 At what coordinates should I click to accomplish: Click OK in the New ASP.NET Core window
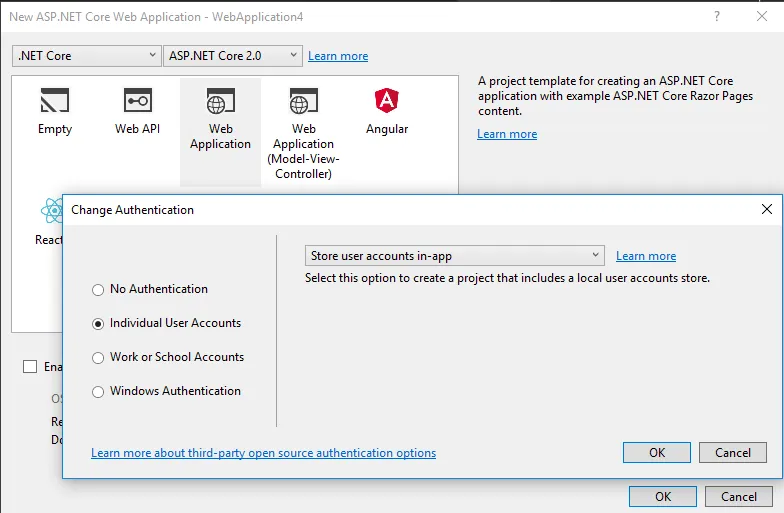[x=662, y=496]
